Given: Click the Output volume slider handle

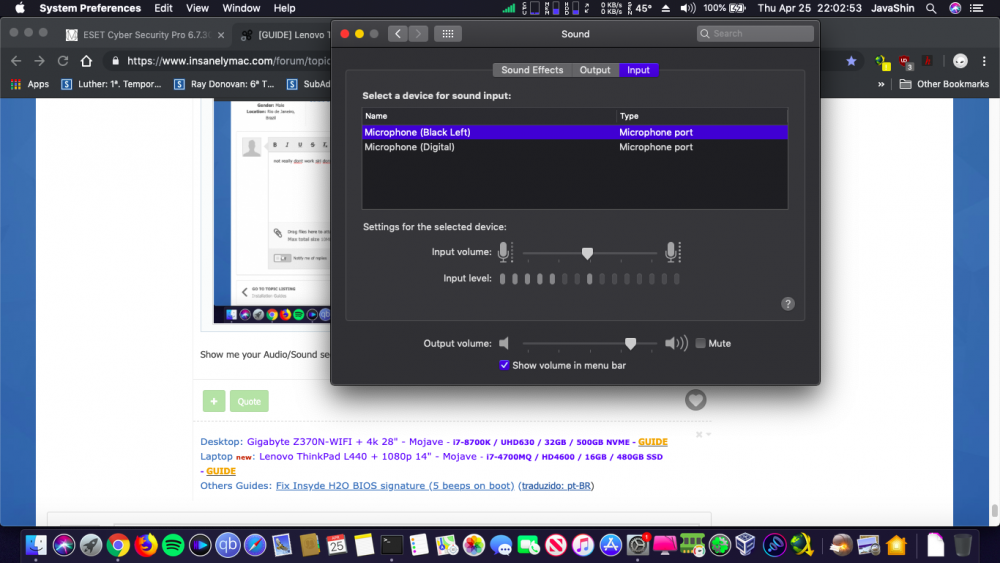Looking at the screenshot, I should [630, 344].
